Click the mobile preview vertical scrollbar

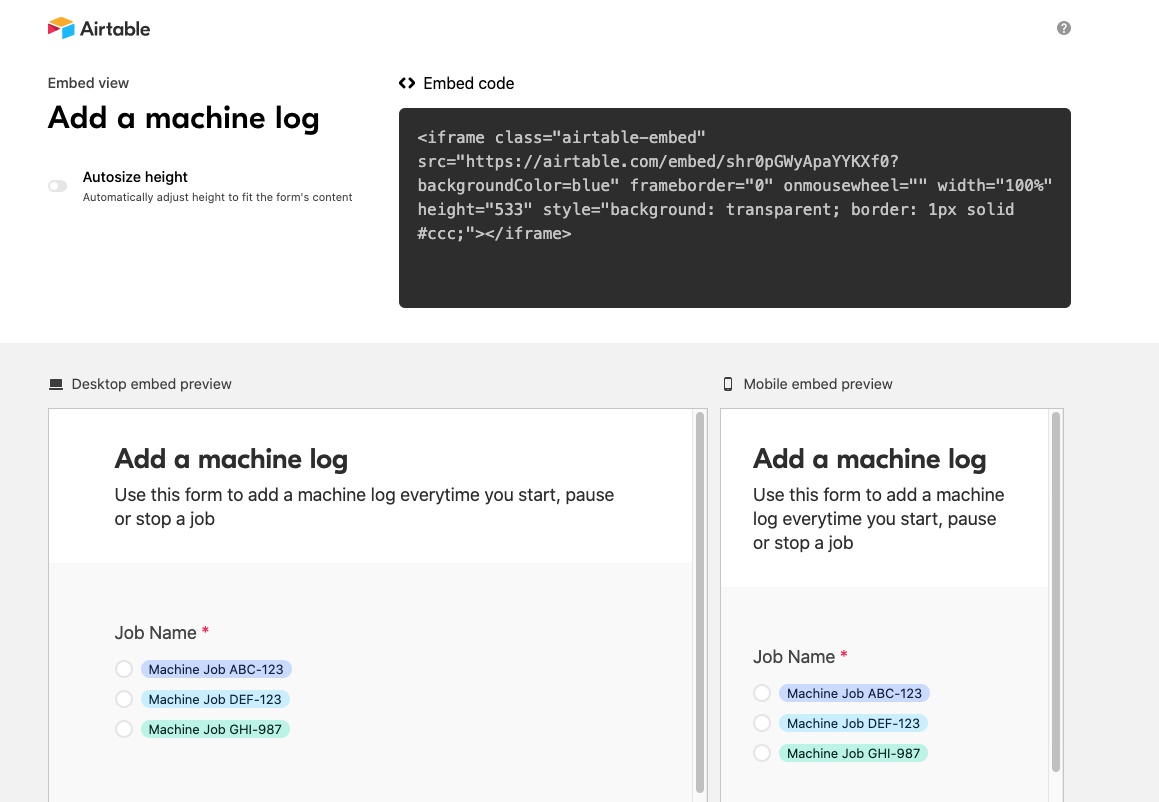(x=1056, y=591)
